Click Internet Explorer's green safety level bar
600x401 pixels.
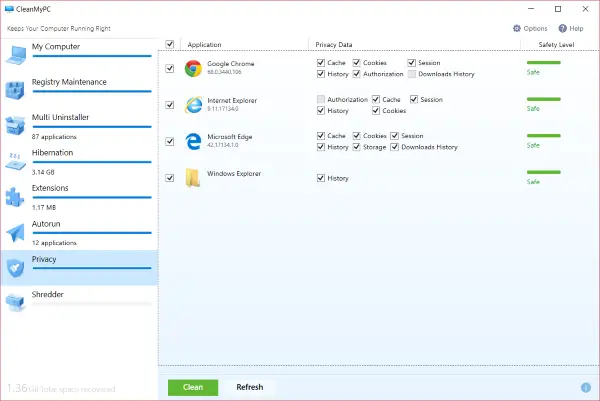point(543,99)
